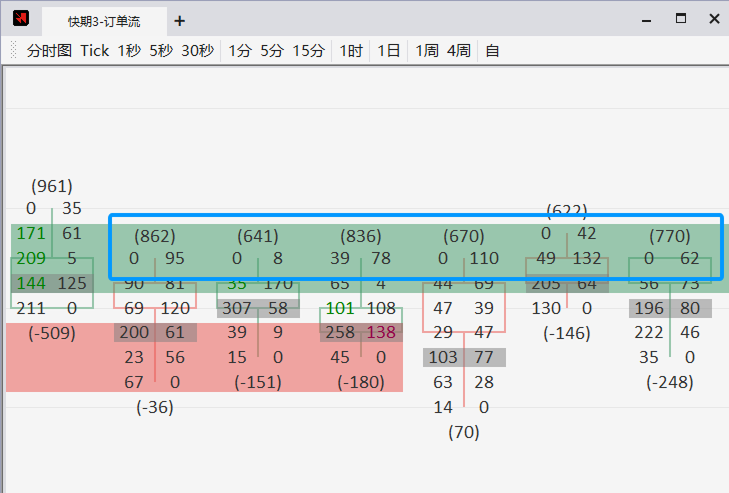Open a new tab with plus button
Viewport: 729px width, 493px height.
pos(179,21)
